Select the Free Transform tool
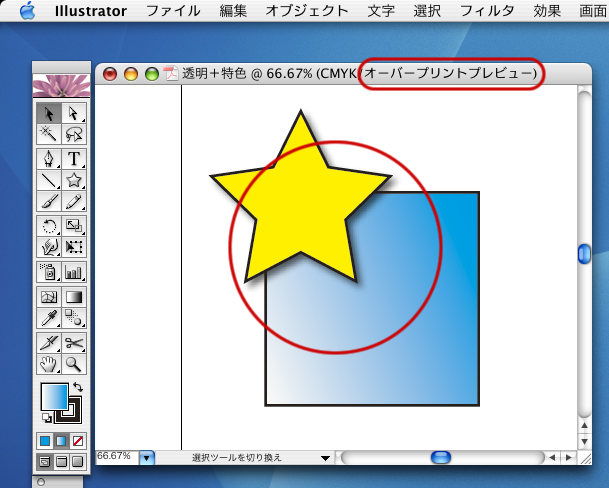 (x=74, y=247)
